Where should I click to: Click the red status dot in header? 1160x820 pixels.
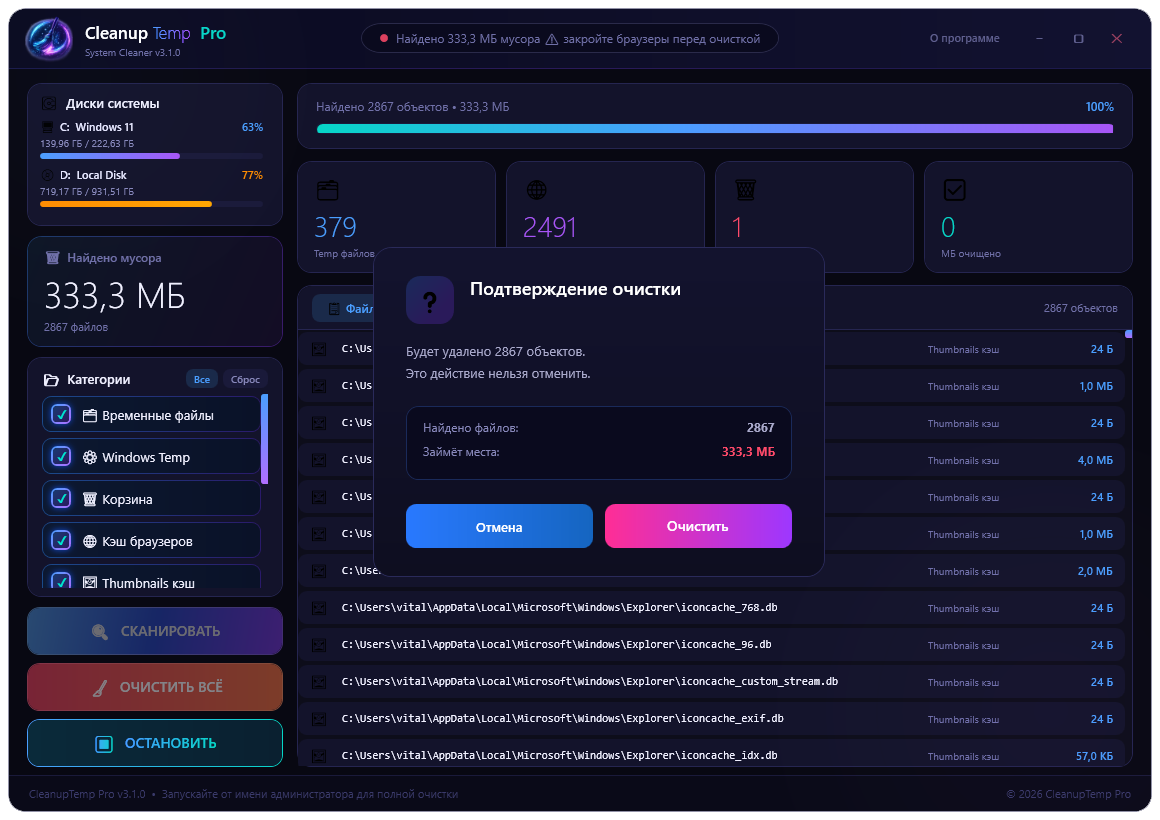pos(384,38)
